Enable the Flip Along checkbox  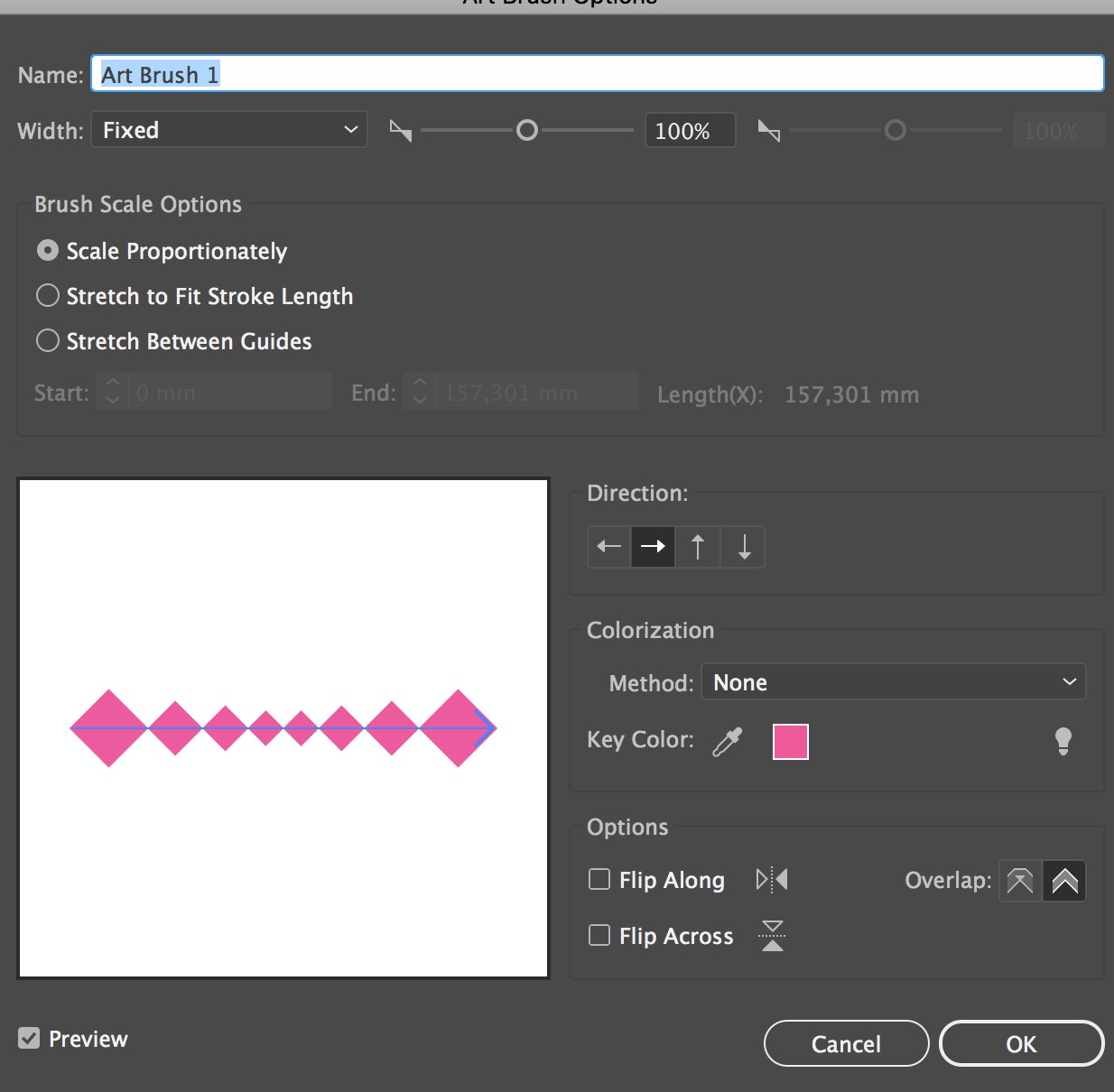point(599,878)
